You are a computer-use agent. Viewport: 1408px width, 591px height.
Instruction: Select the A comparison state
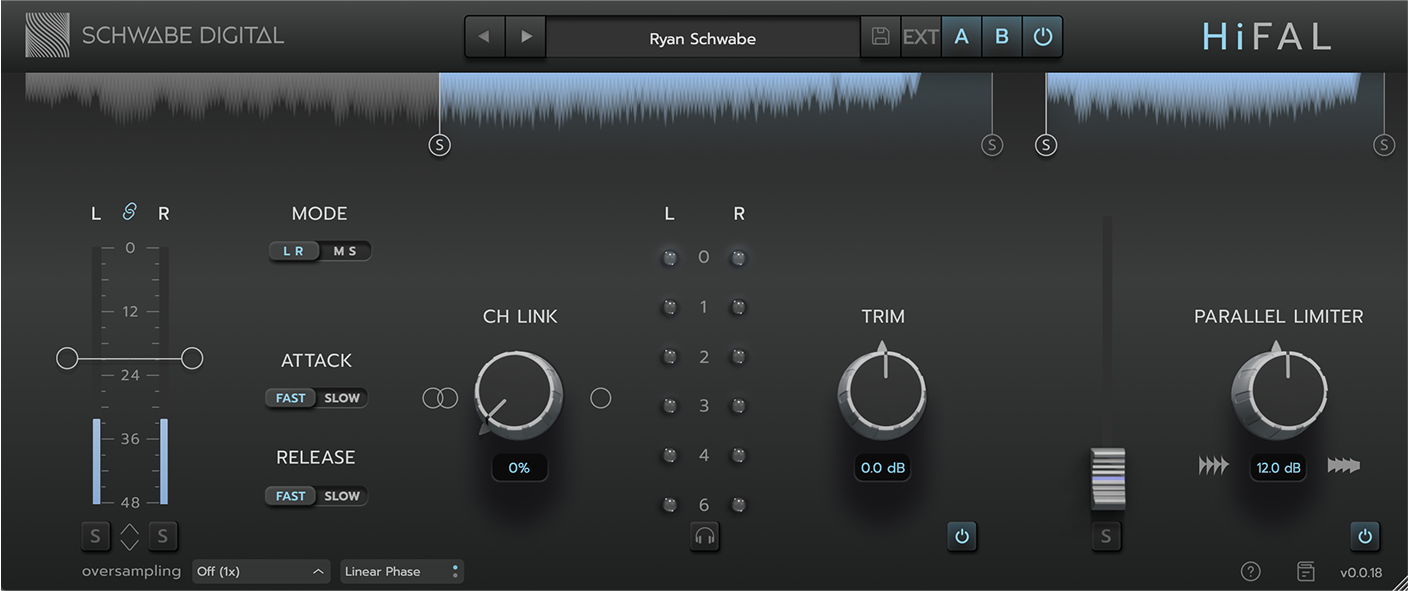point(962,38)
